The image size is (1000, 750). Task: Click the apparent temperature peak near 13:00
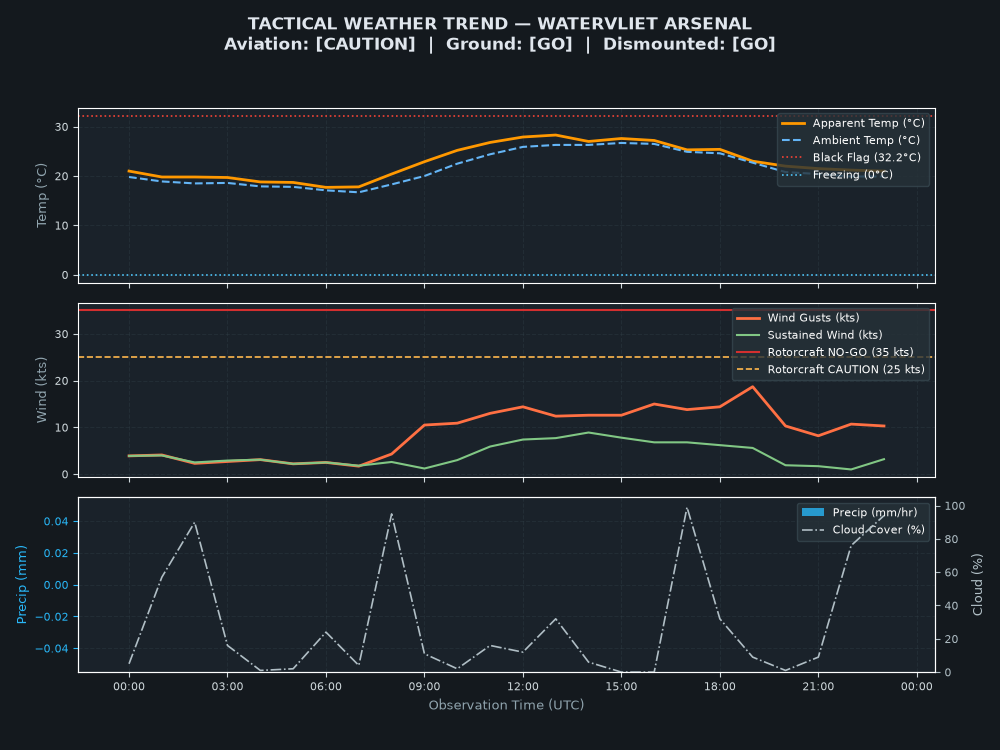point(555,135)
